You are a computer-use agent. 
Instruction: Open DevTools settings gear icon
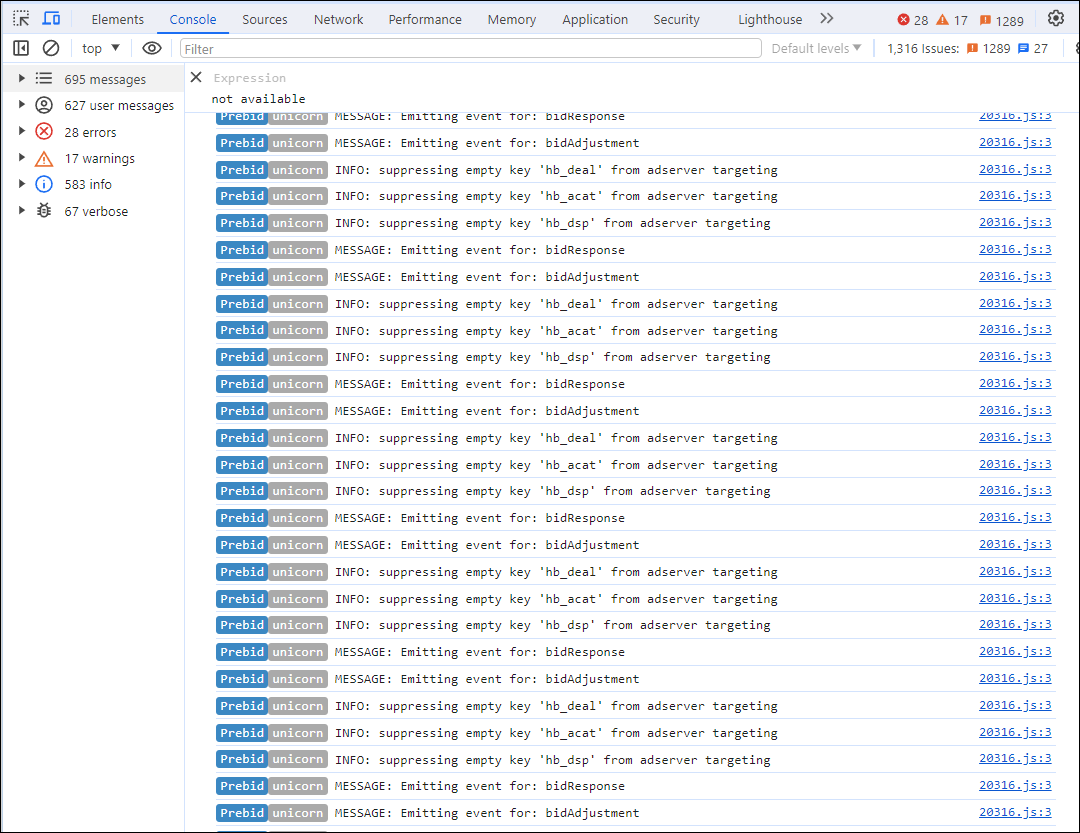point(1056,18)
